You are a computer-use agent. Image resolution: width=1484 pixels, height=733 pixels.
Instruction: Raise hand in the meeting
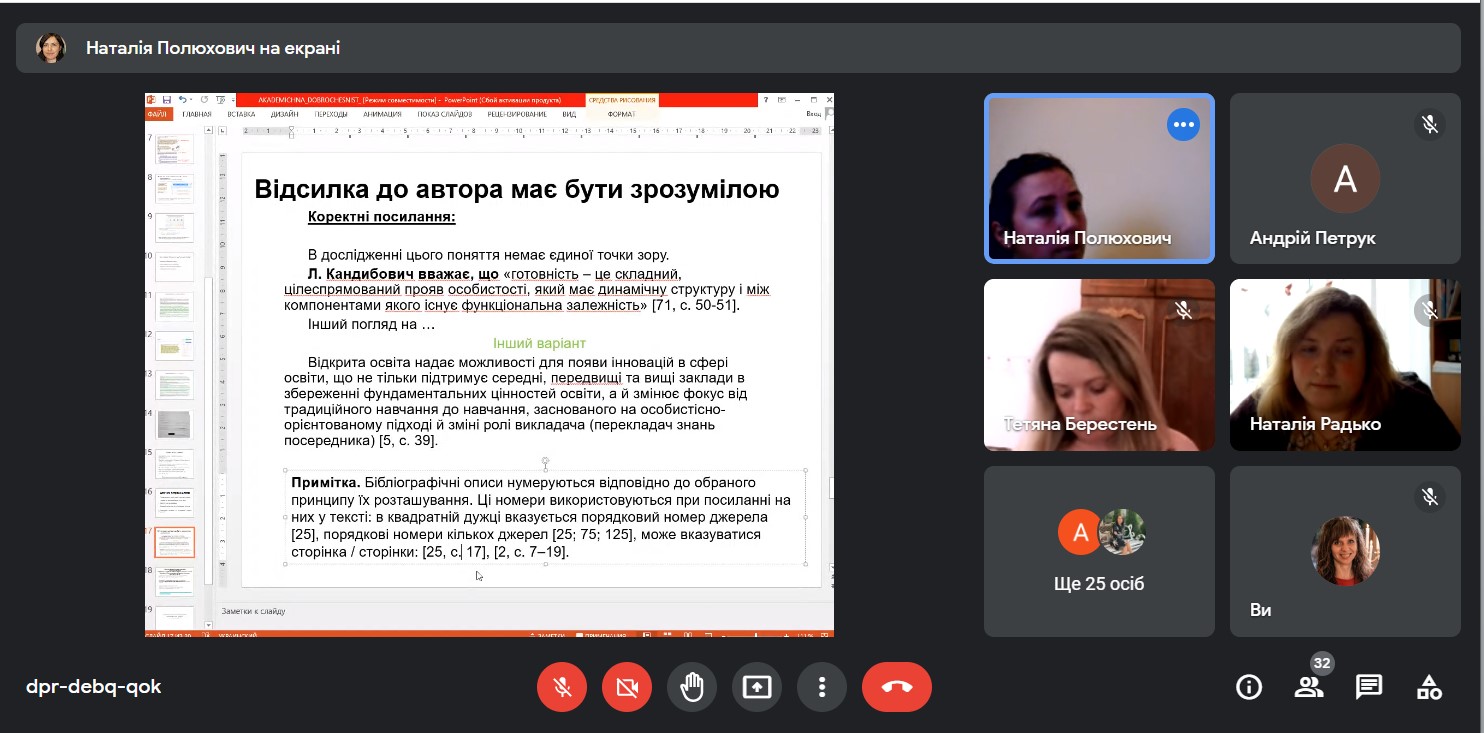692,687
